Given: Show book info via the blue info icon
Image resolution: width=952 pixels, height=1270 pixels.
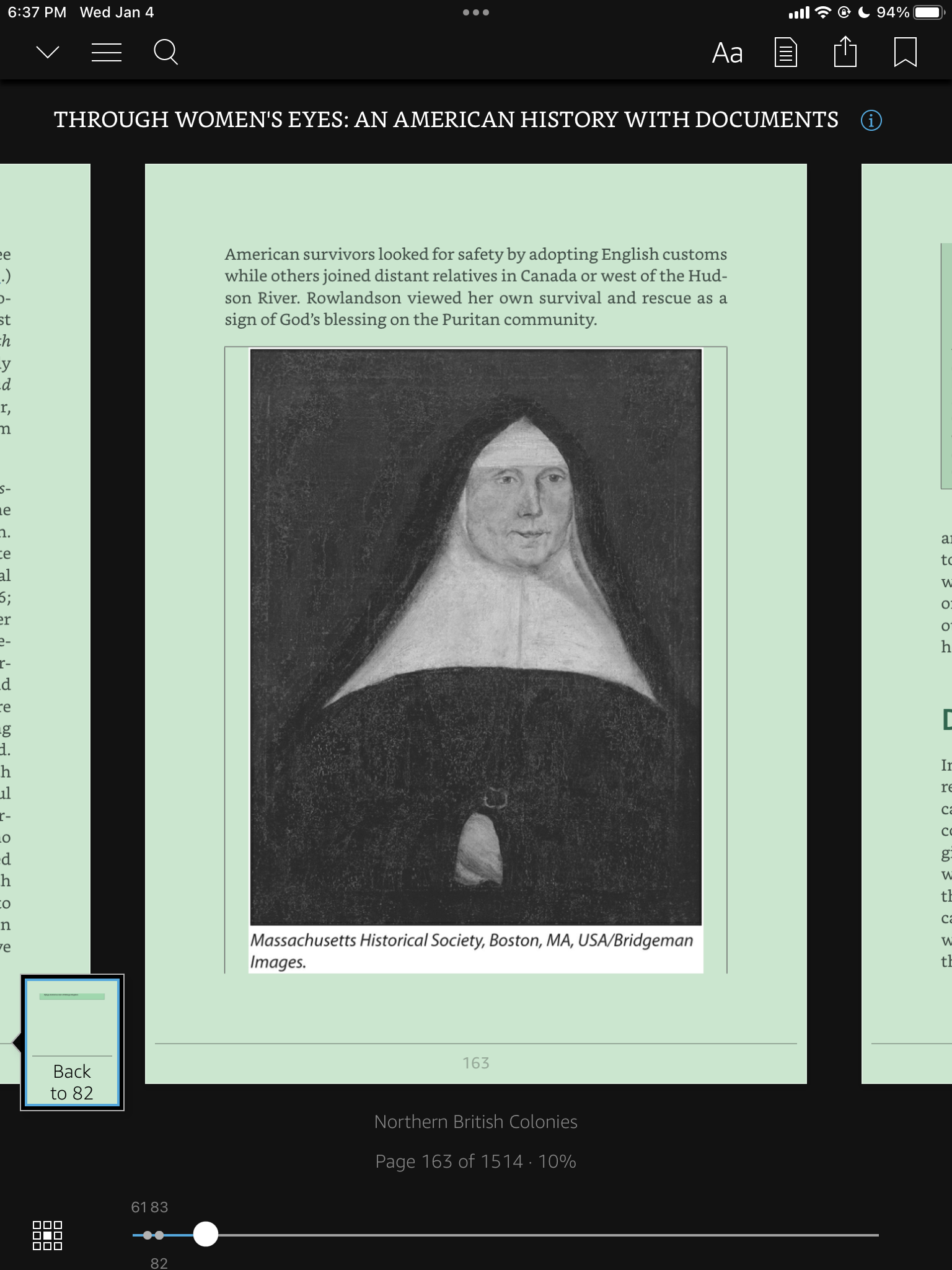Looking at the screenshot, I should (x=871, y=120).
